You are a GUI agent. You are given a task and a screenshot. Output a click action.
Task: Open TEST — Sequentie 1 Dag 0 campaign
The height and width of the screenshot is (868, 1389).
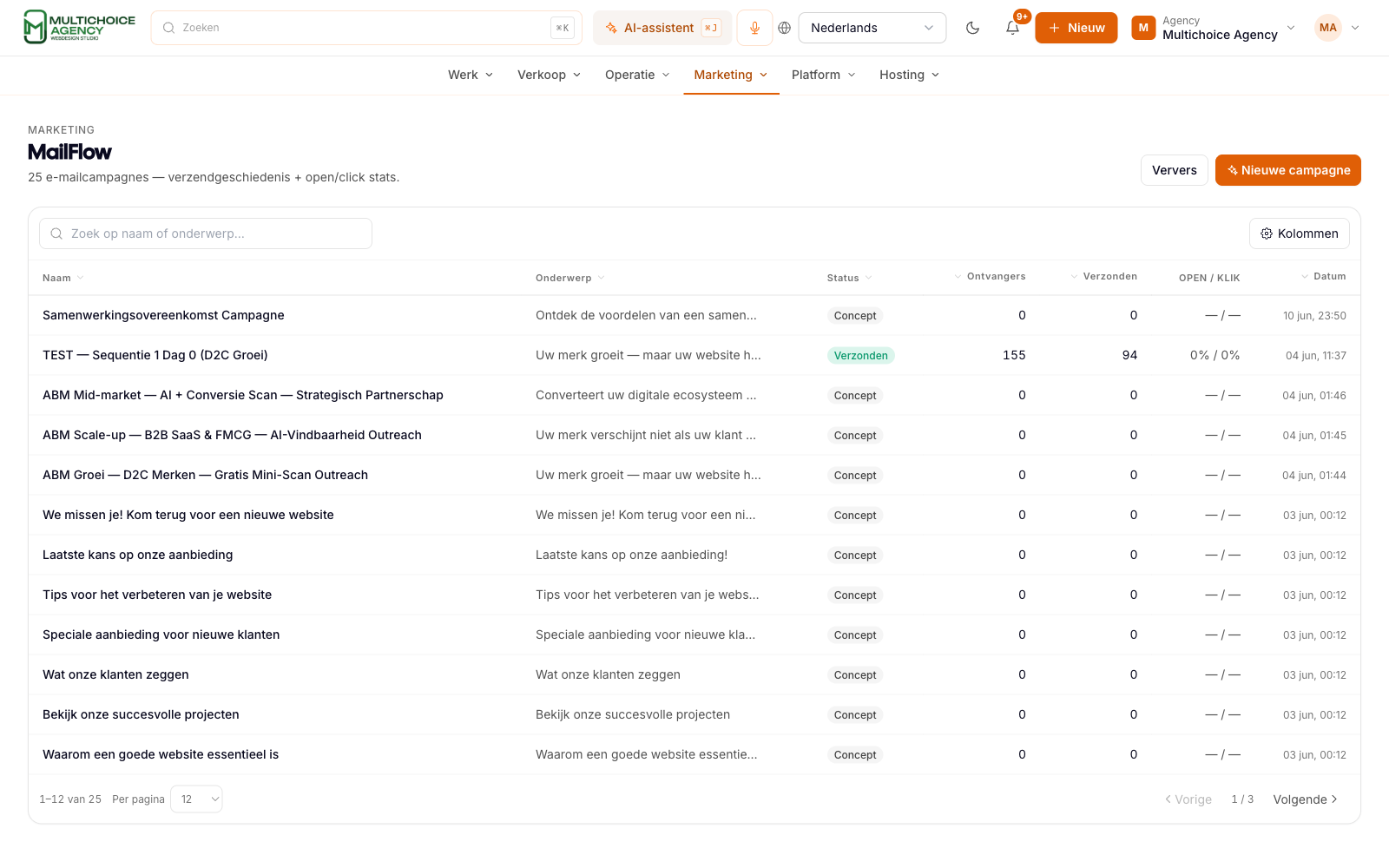click(x=155, y=355)
